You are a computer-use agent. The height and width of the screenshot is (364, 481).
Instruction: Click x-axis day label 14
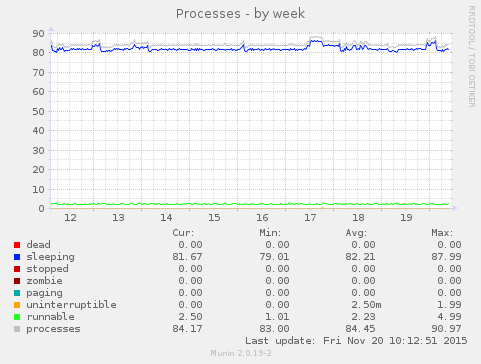tap(166, 218)
